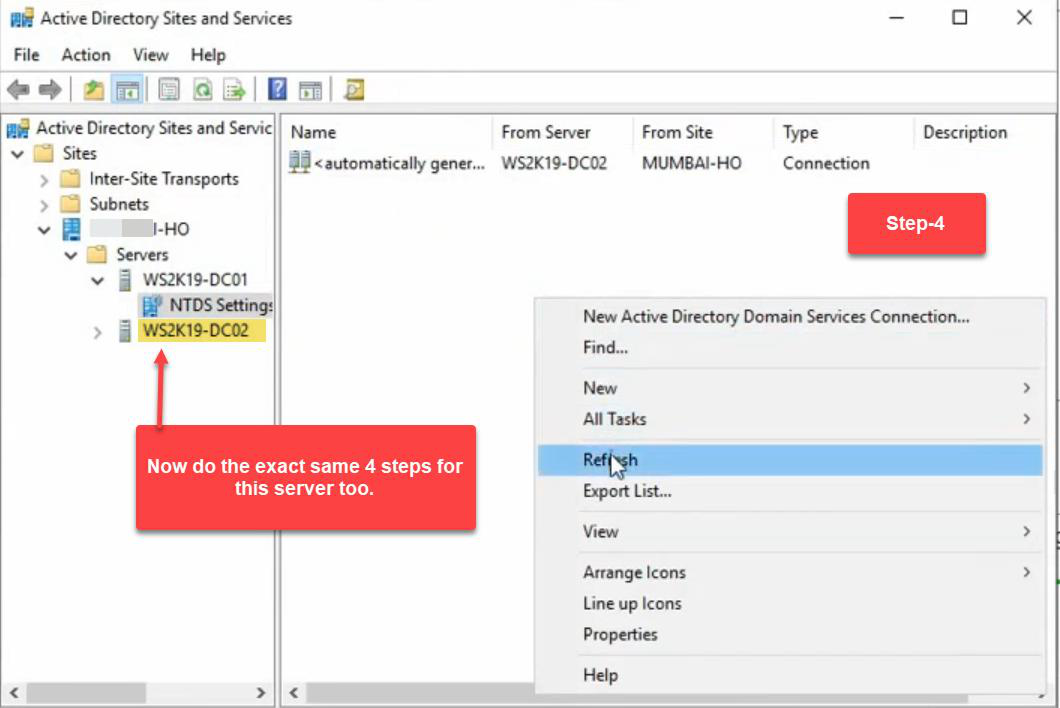Click the Inter-Site Transports folder icon
The image size is (1060, 708).
pos(70,179)
